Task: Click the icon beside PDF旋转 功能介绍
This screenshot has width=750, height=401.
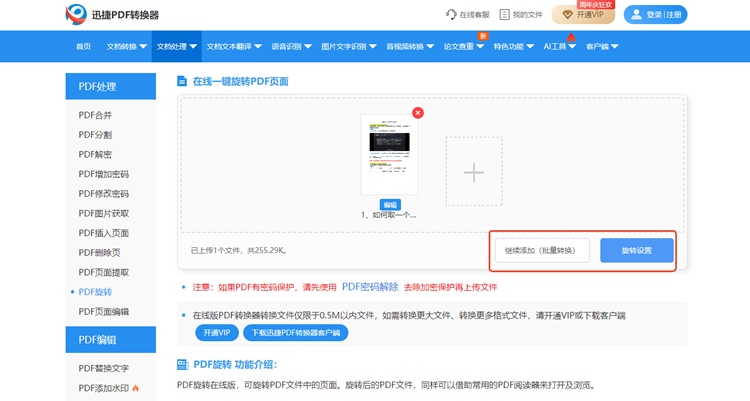Action: 183,365
